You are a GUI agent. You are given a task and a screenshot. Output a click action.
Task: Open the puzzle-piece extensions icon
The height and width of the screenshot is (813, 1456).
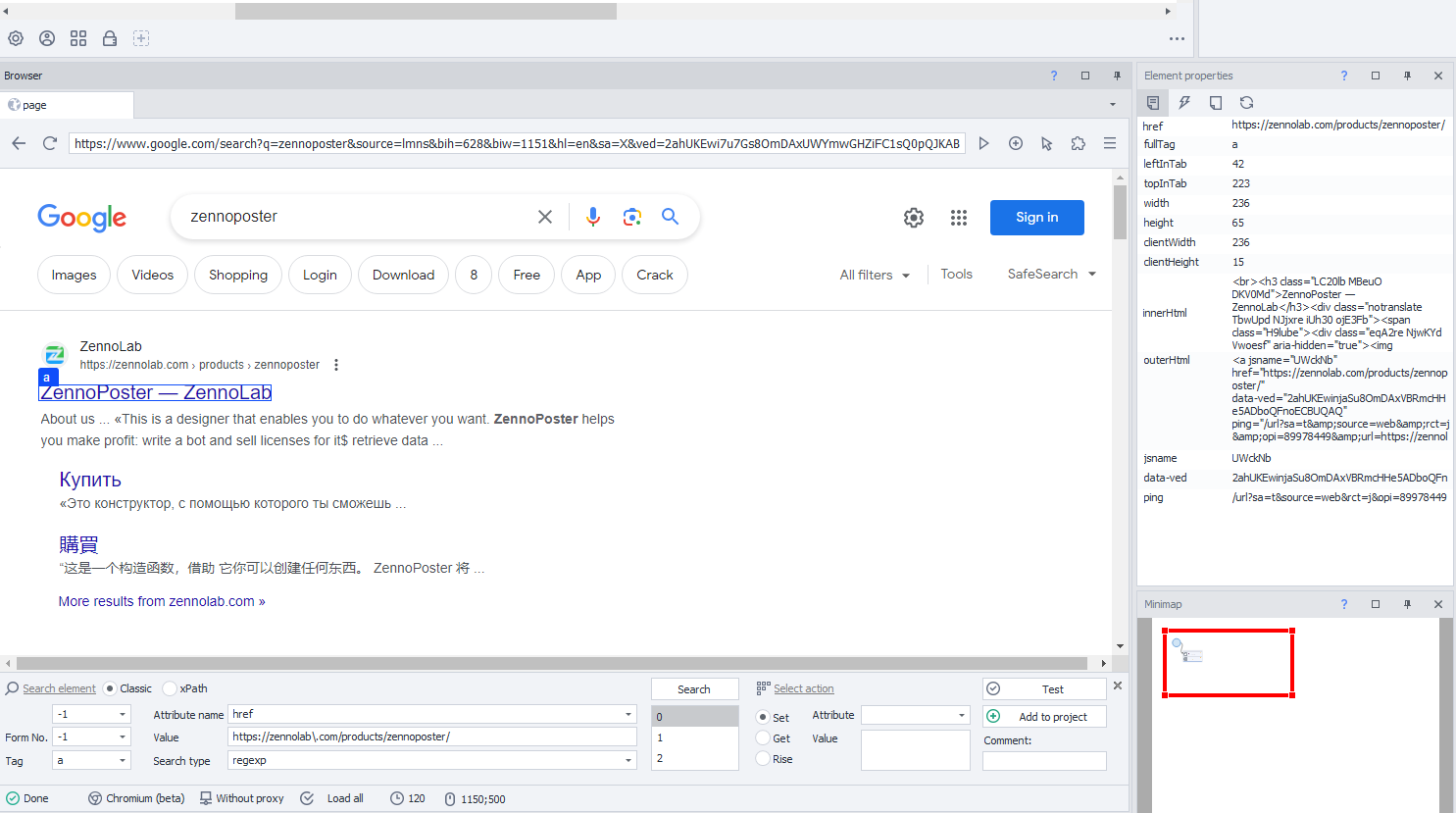1079,143
